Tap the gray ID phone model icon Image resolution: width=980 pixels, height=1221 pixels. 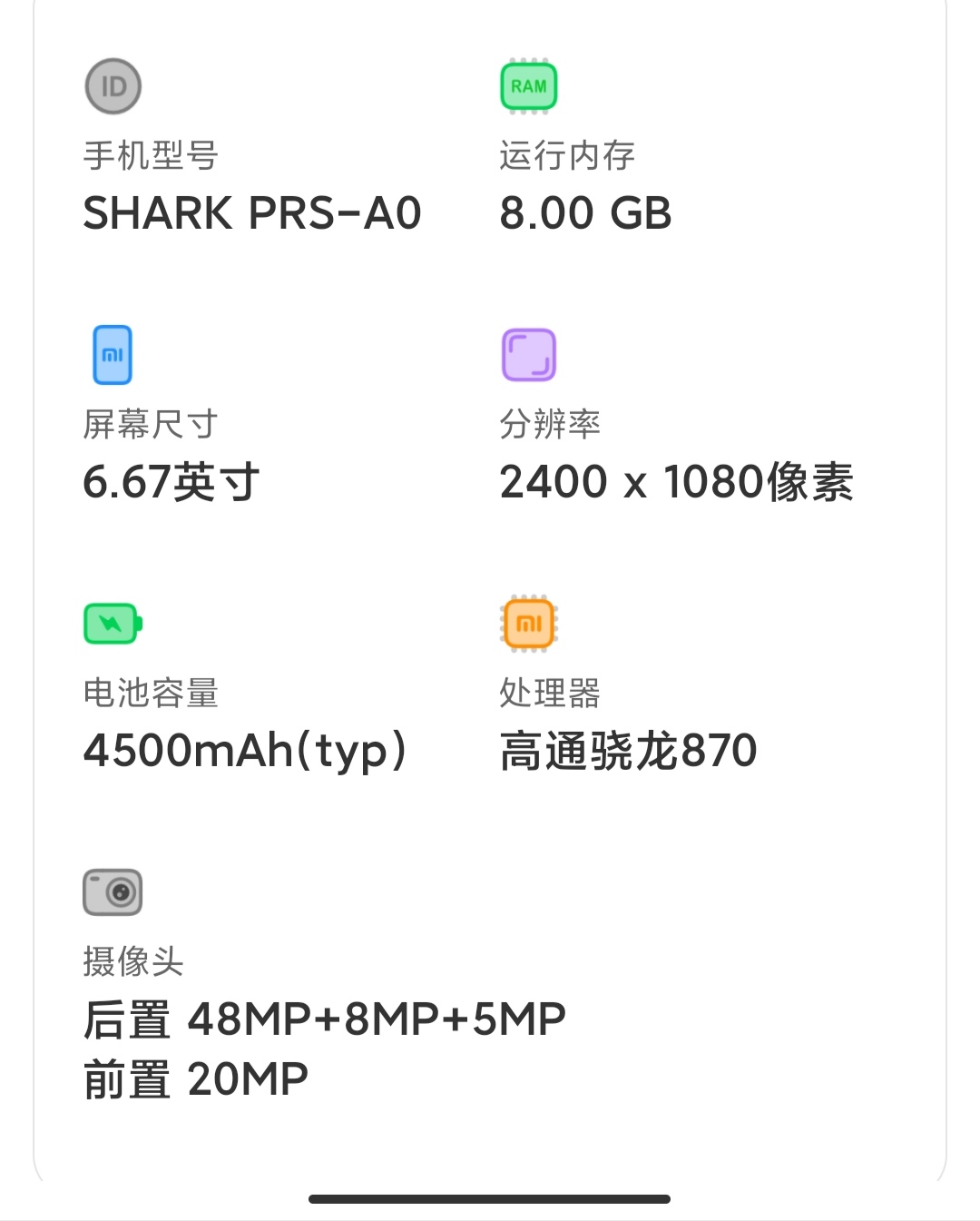tap(113, 86)
